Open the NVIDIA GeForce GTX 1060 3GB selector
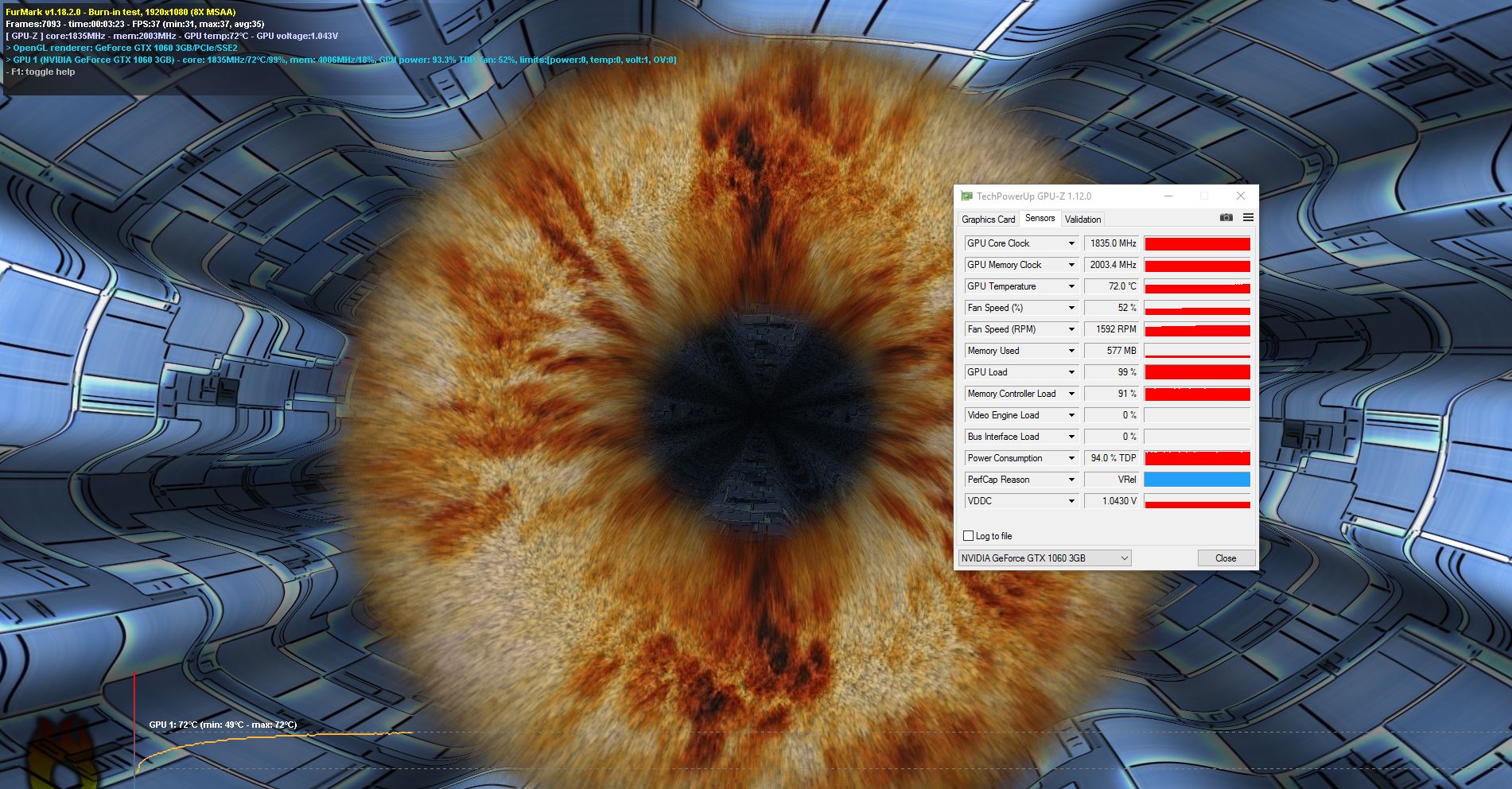 (1044, 558)
